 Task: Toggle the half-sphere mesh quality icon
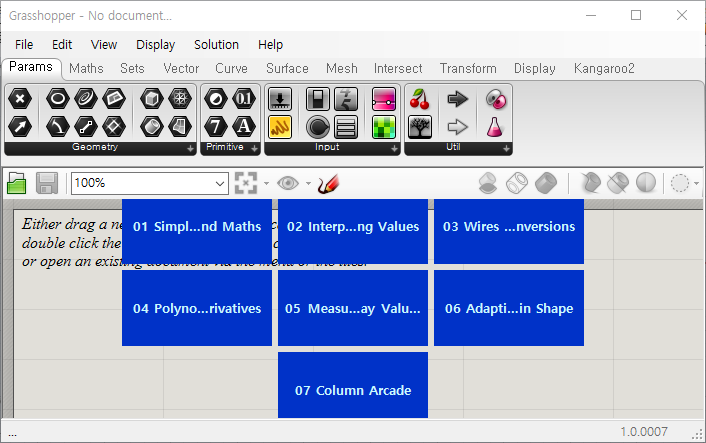pos(646,183)
